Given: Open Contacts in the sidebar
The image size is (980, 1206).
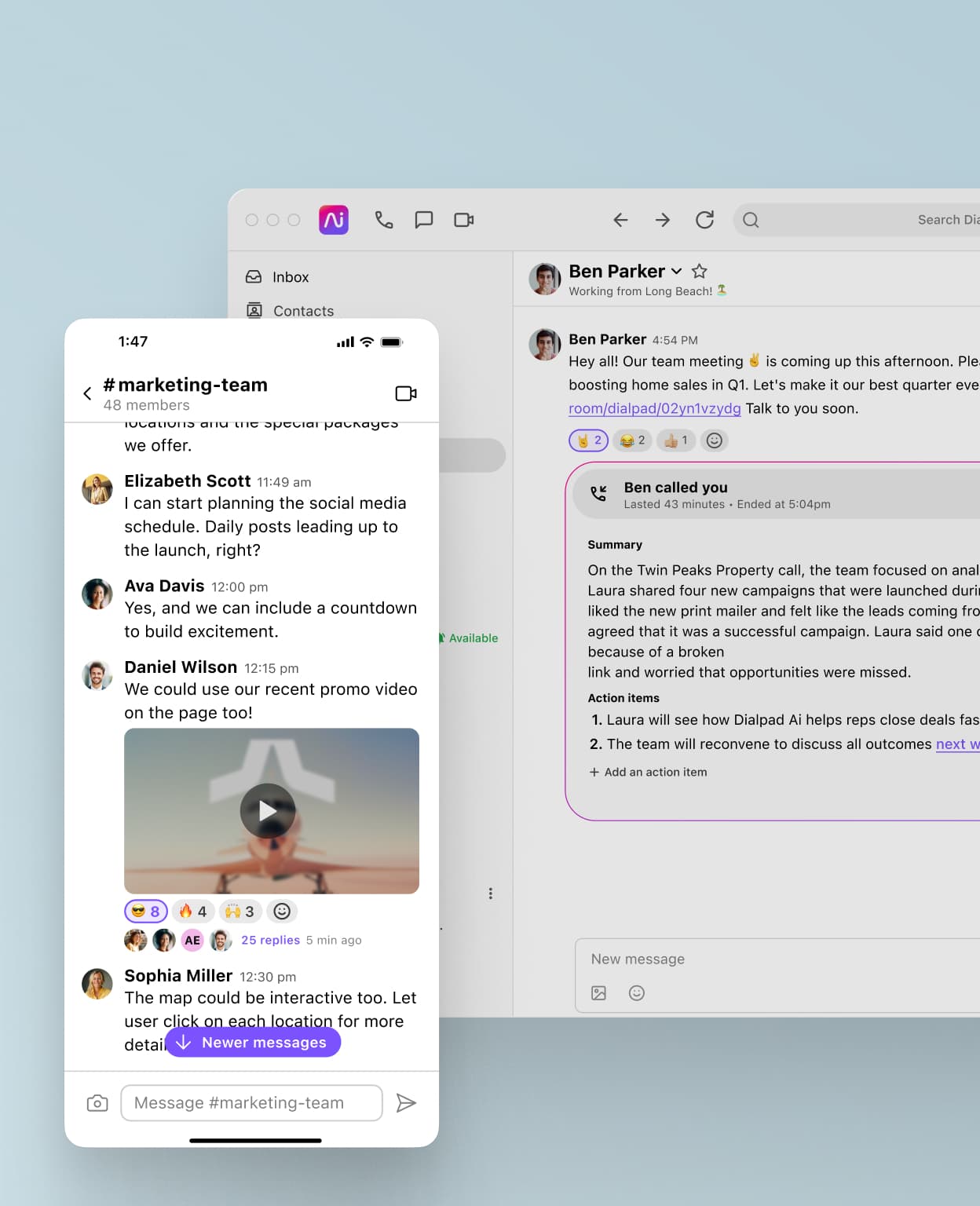Looking at the screenshot, I should (x=303, y=311).
